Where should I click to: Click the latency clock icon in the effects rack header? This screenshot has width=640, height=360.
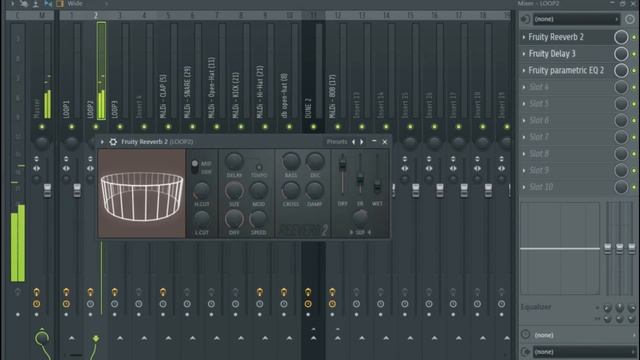pyautogui.click(x=629, y=19)
